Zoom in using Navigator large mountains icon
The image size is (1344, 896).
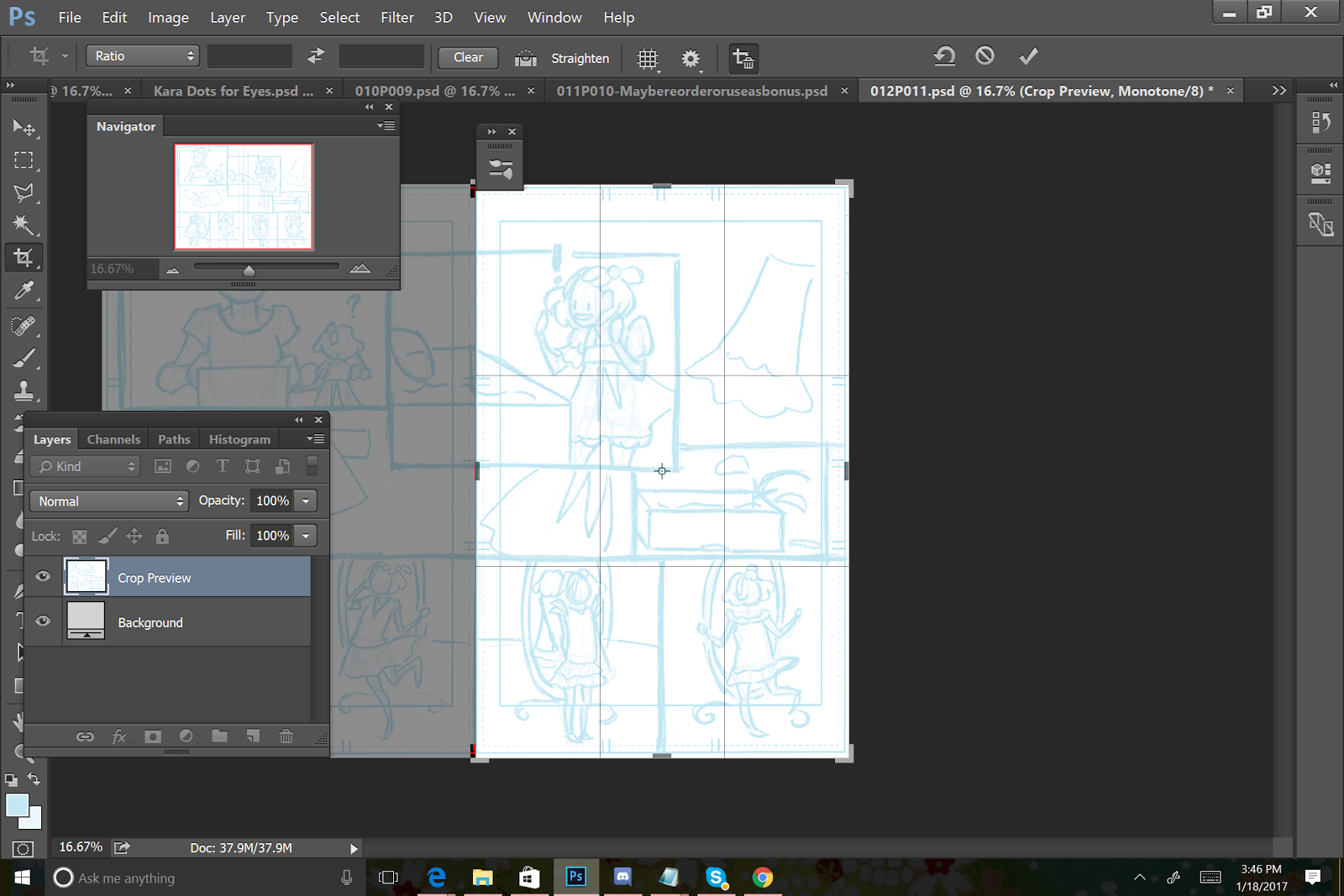[x=360, y=269]
